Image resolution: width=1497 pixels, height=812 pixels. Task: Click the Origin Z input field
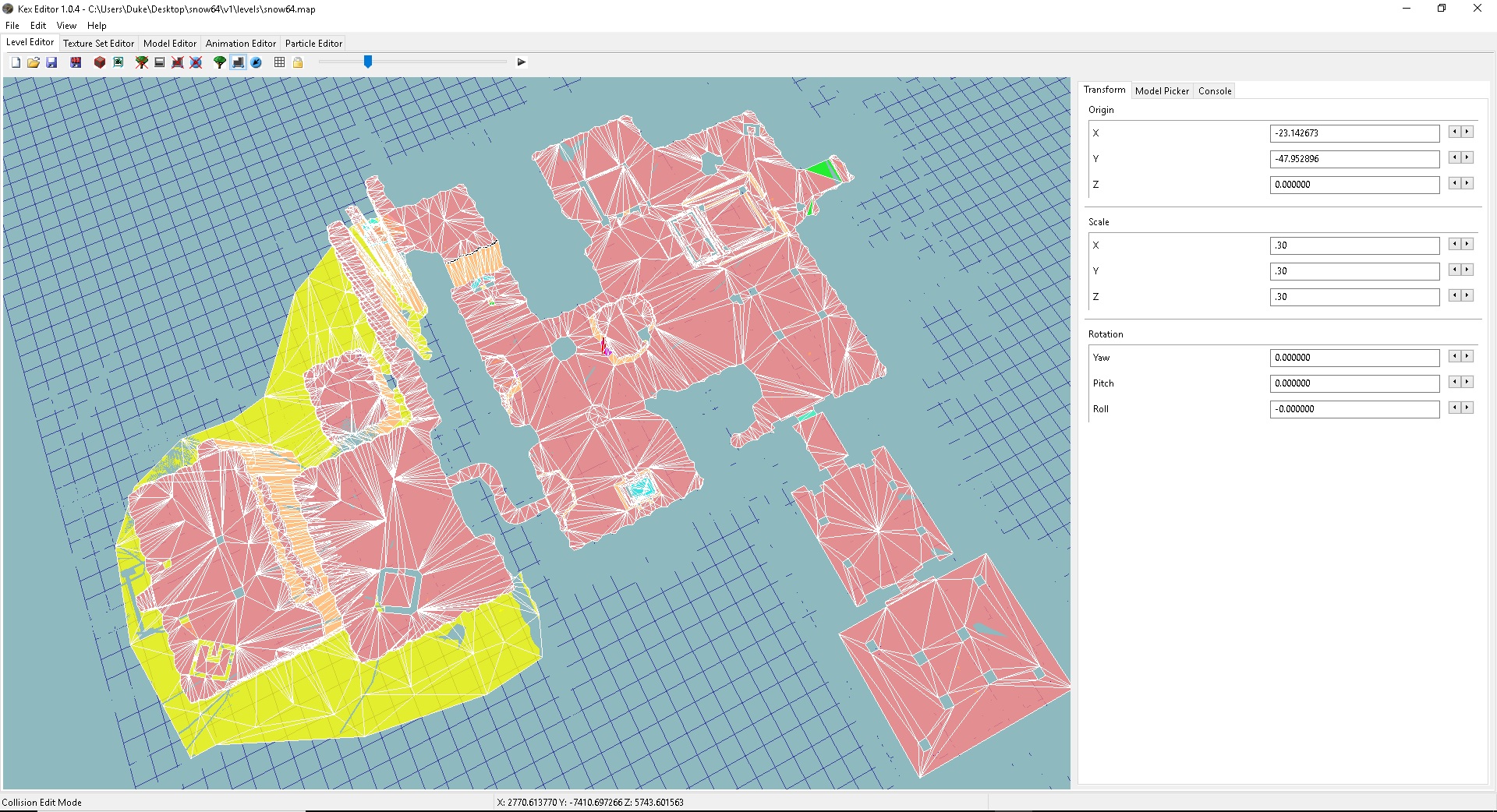coord(1354,185)
